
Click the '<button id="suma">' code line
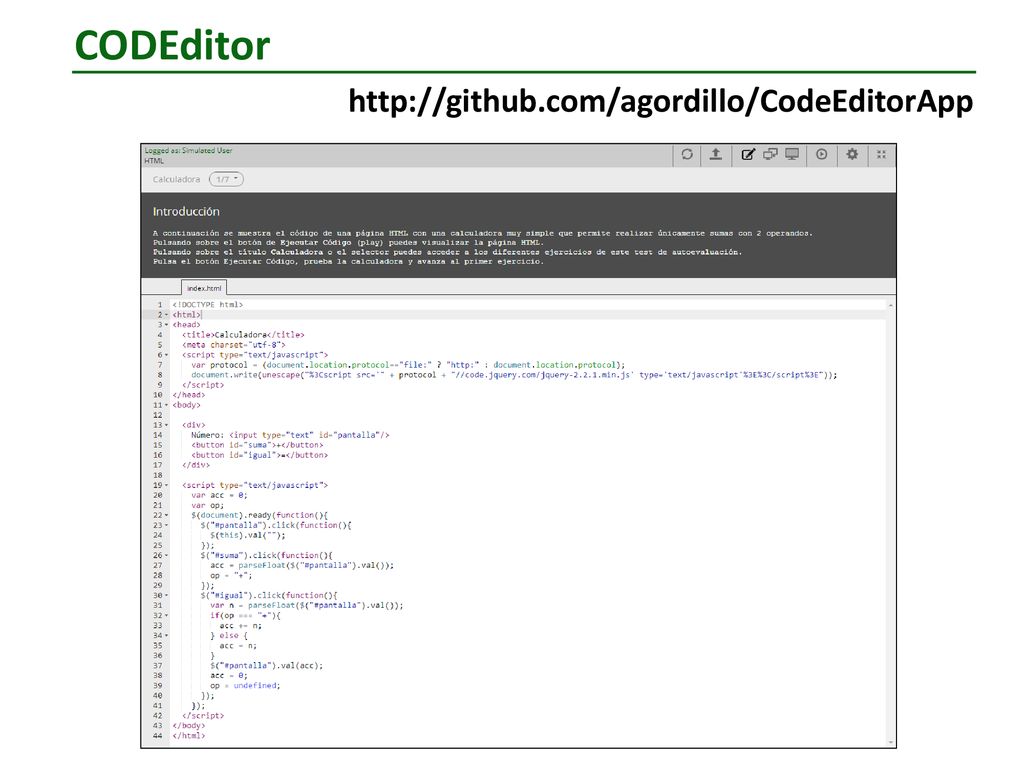tap(257, 445)
